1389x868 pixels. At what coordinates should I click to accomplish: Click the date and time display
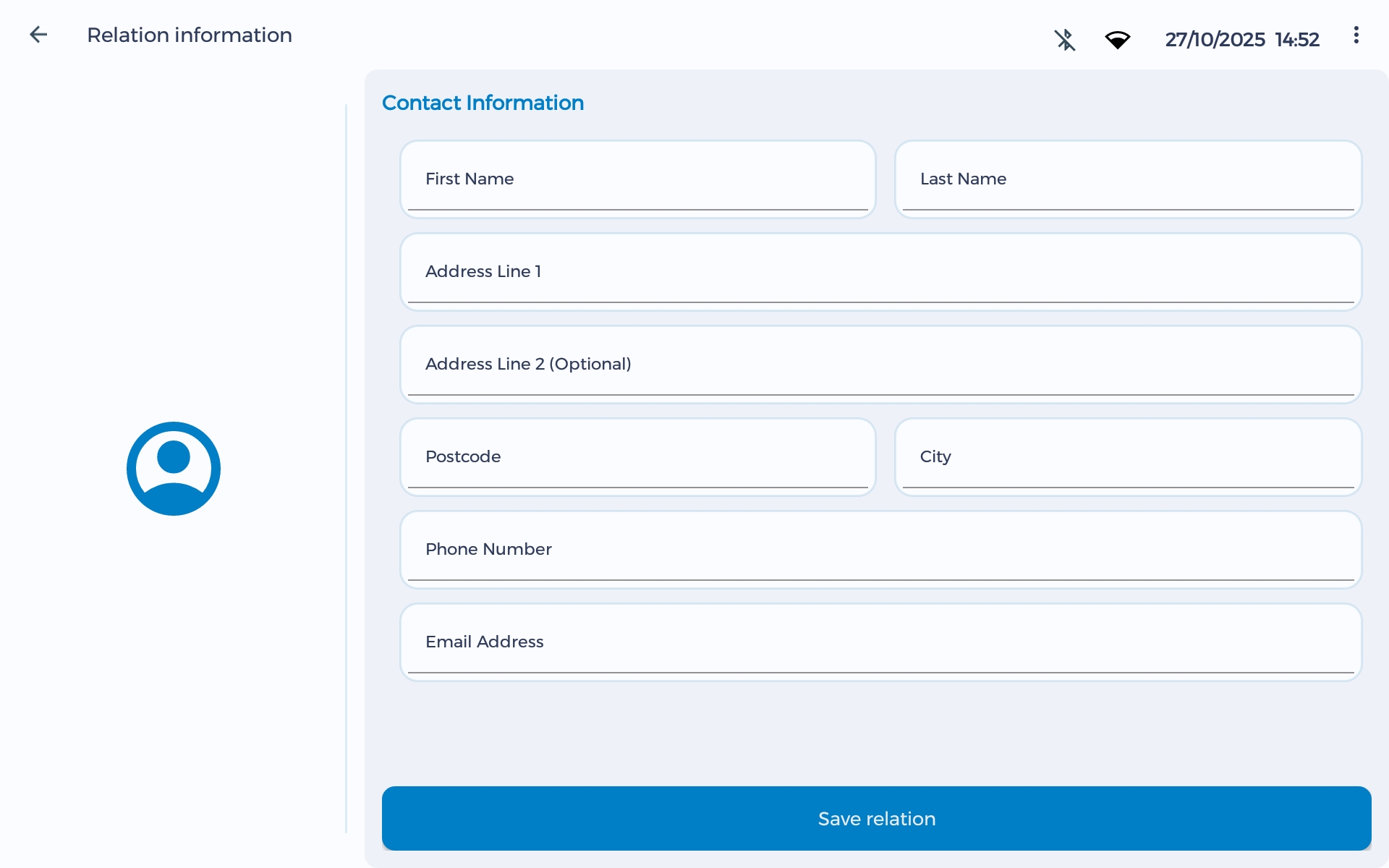pos(1241,40)
